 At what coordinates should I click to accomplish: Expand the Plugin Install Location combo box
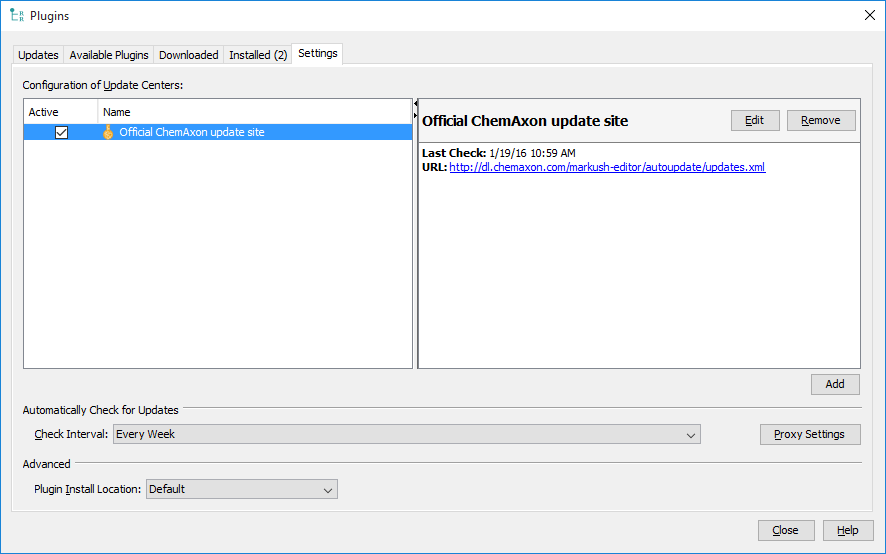[x=241, y=489]
